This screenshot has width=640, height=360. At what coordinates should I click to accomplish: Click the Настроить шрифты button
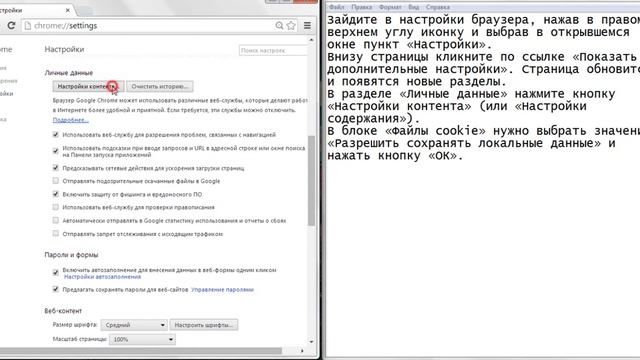pos(204,325)
